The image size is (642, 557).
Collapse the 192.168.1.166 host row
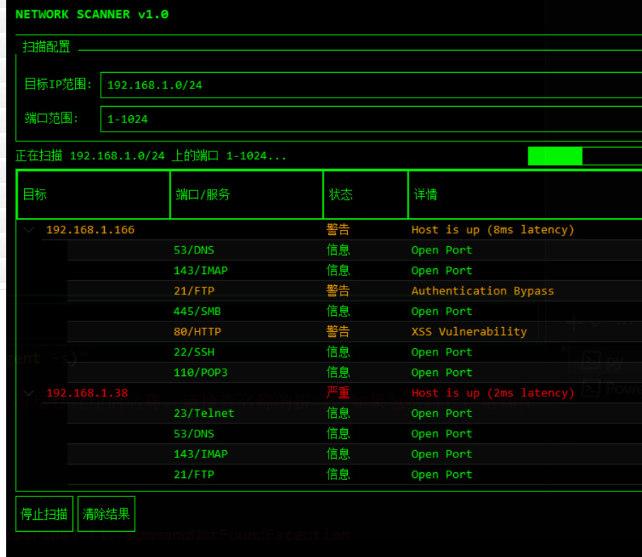(28, 230)
